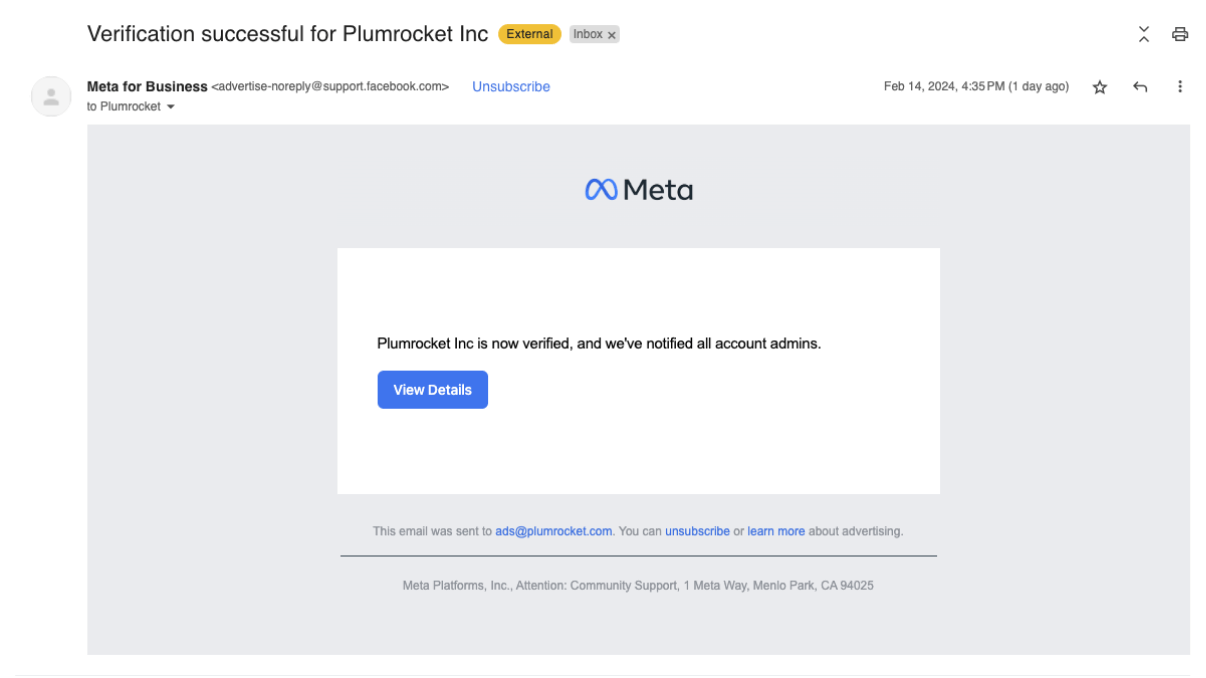
Task: Click the reply arrow icon
Action: [x=1140, y=87]
